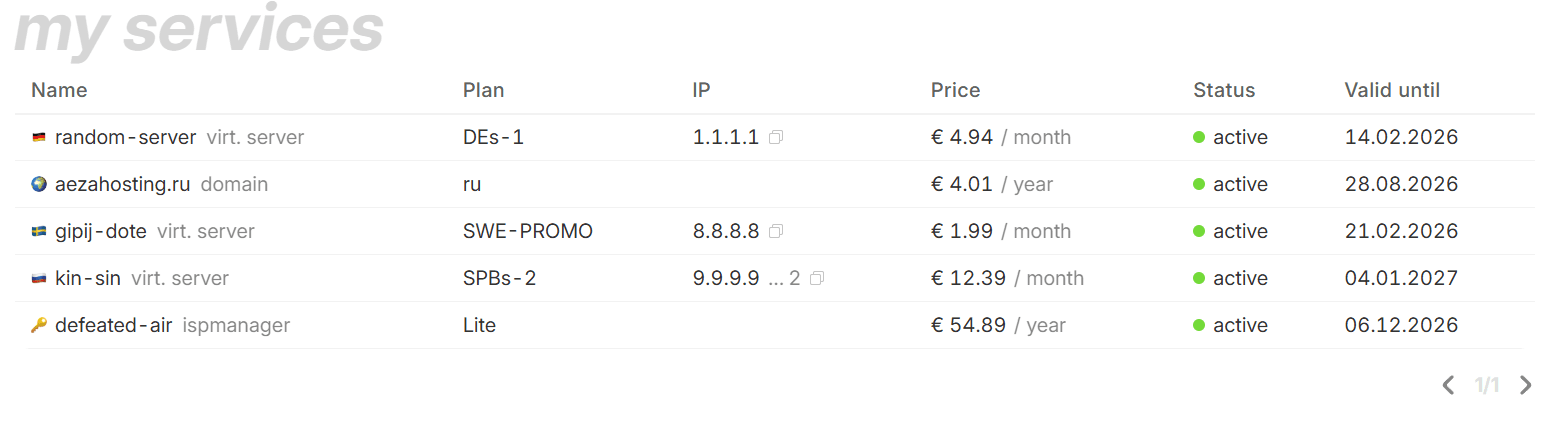Screen dimensions: 1561x425
Task: Go to the next services page
Action: click(1525, 385)
